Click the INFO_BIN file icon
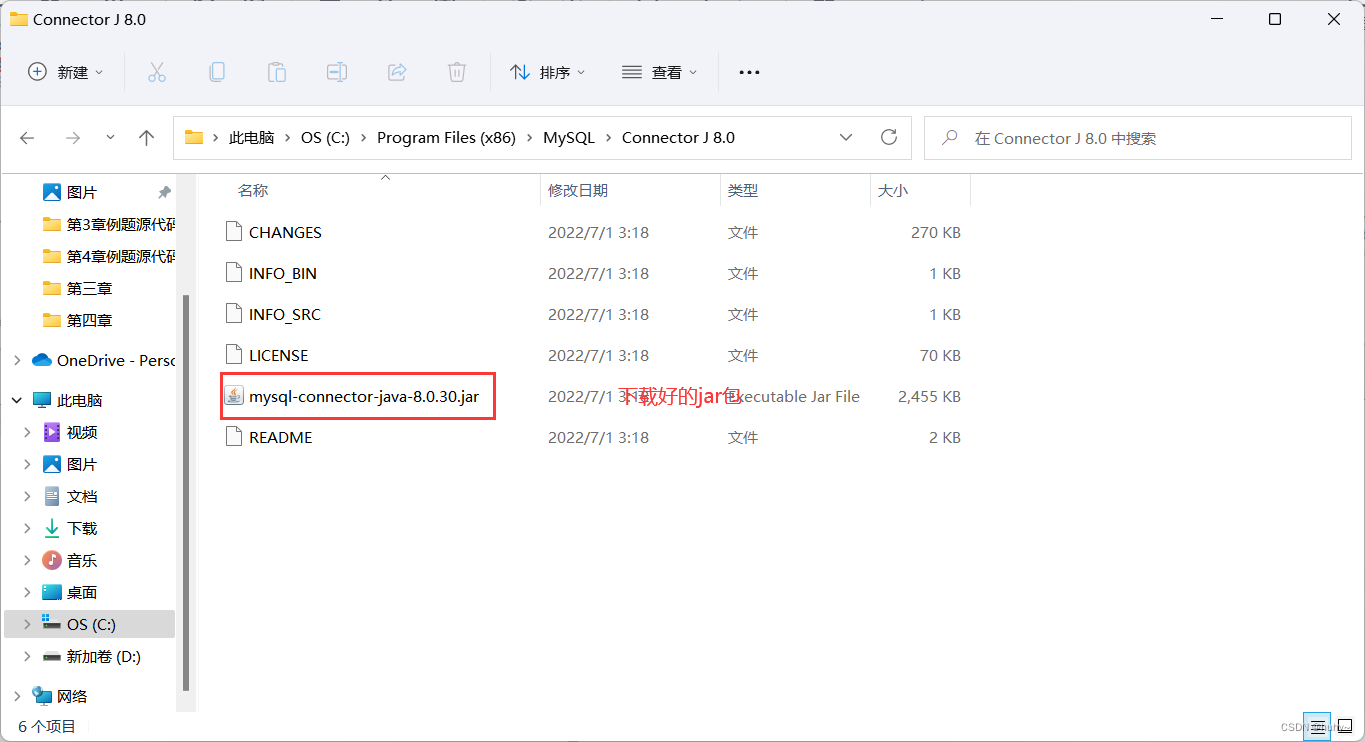This screenshot has width=1365, height=742. [x=234, y=273]
